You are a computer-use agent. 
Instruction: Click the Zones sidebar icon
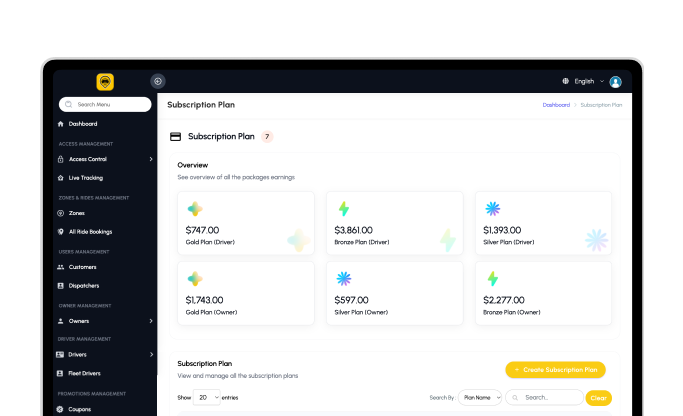[61, 213]
